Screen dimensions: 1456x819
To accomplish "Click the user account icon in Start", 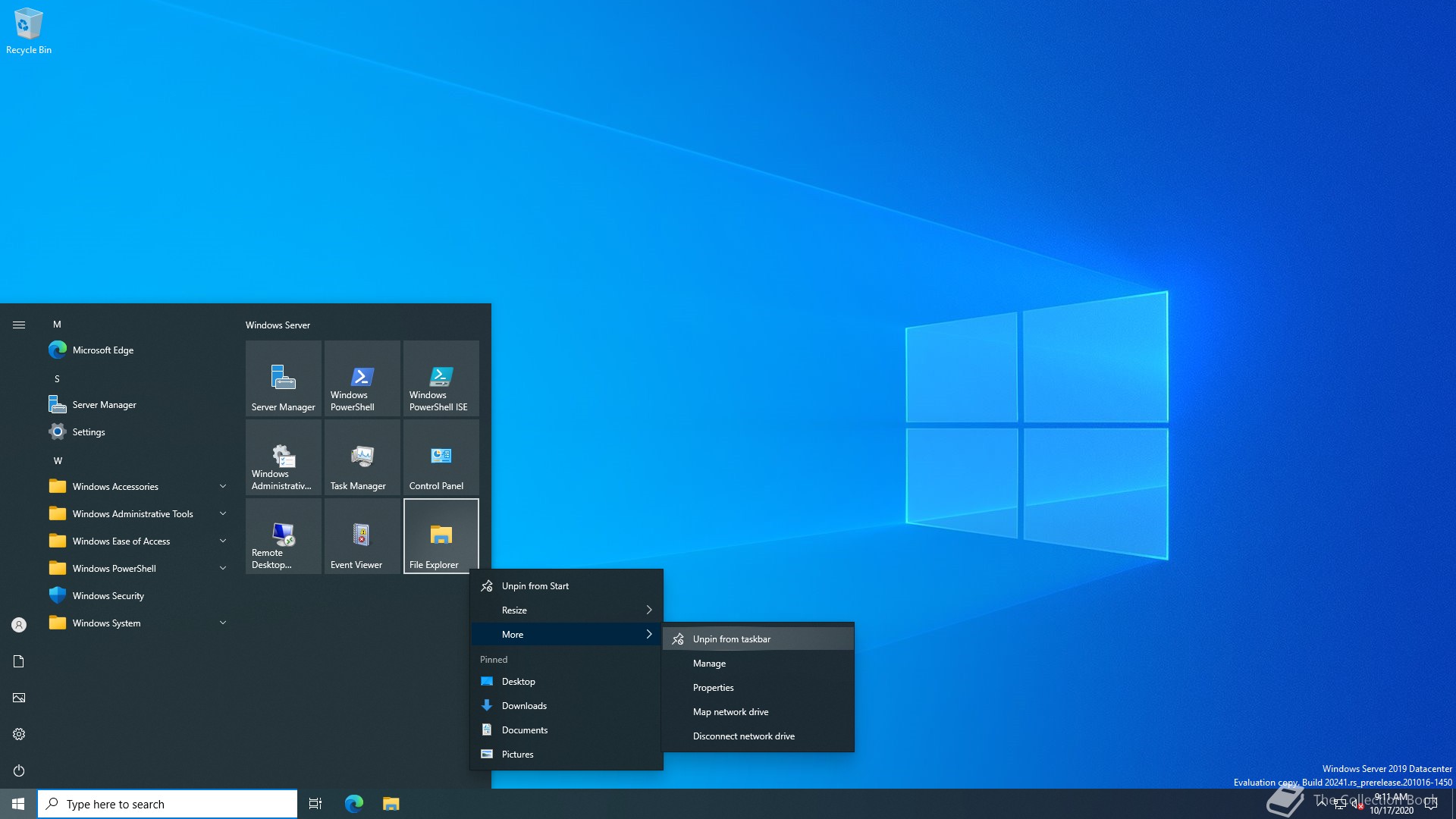I will 19,624.
